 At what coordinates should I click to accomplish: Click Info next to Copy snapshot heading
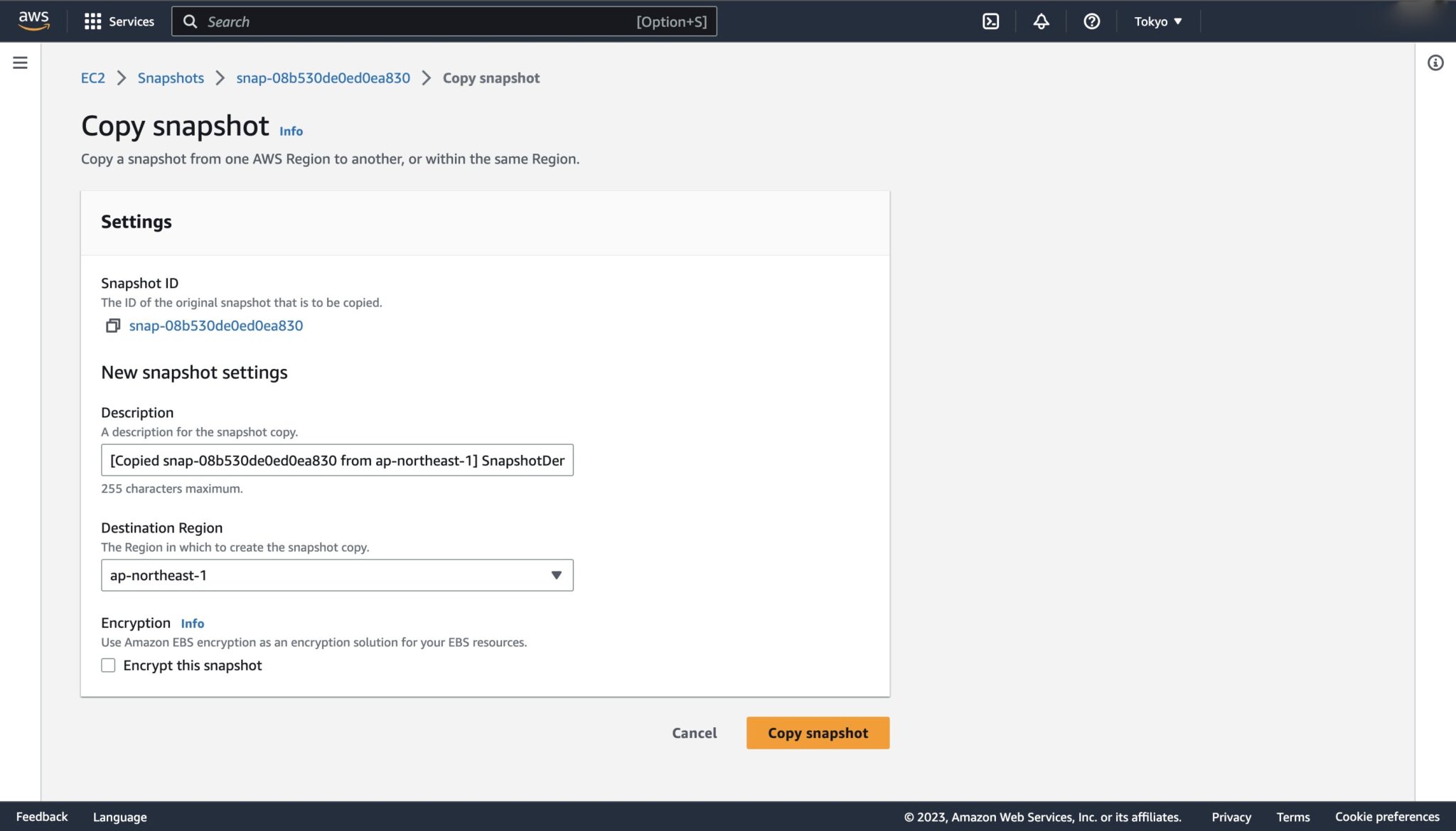click(290, 131)
